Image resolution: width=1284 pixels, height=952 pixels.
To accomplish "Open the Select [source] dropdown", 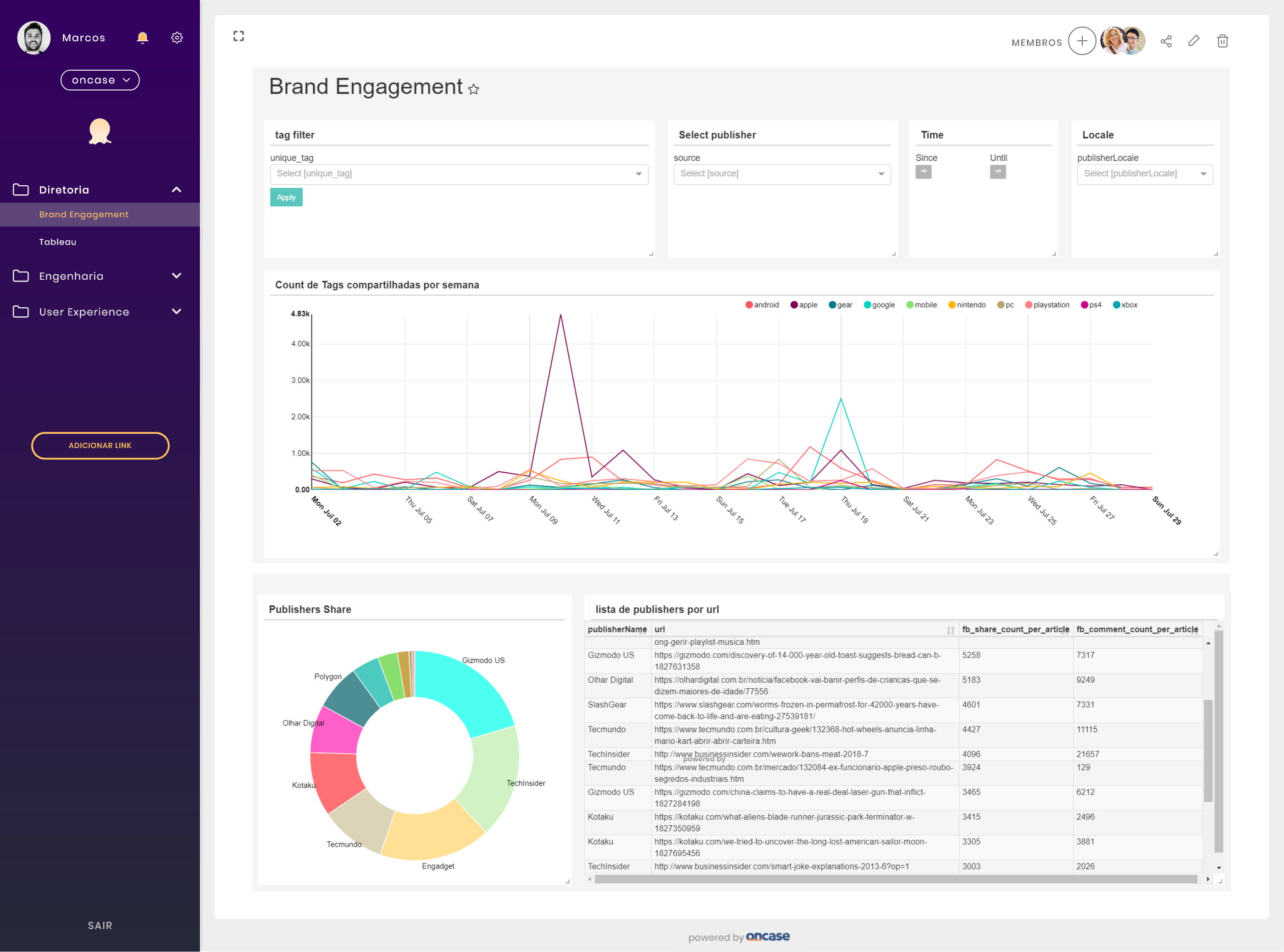I will click(x=782, y=174).
